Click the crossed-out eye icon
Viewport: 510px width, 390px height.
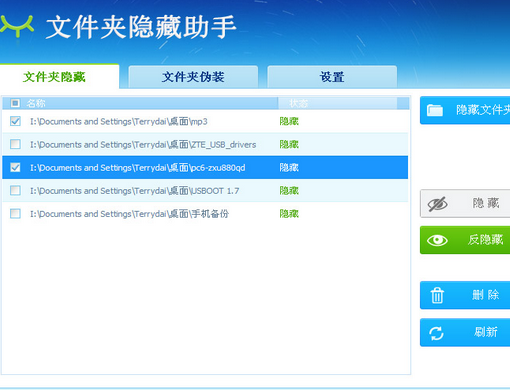click(x=438, y=204)
